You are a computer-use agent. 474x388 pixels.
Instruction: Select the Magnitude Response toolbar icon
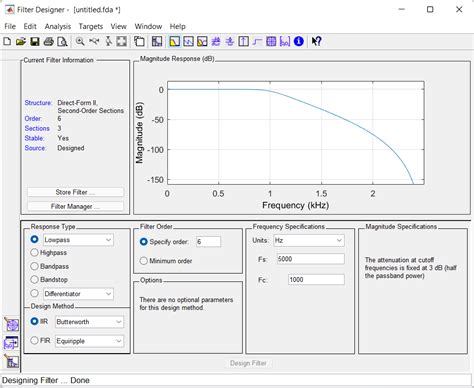[175, 42]
